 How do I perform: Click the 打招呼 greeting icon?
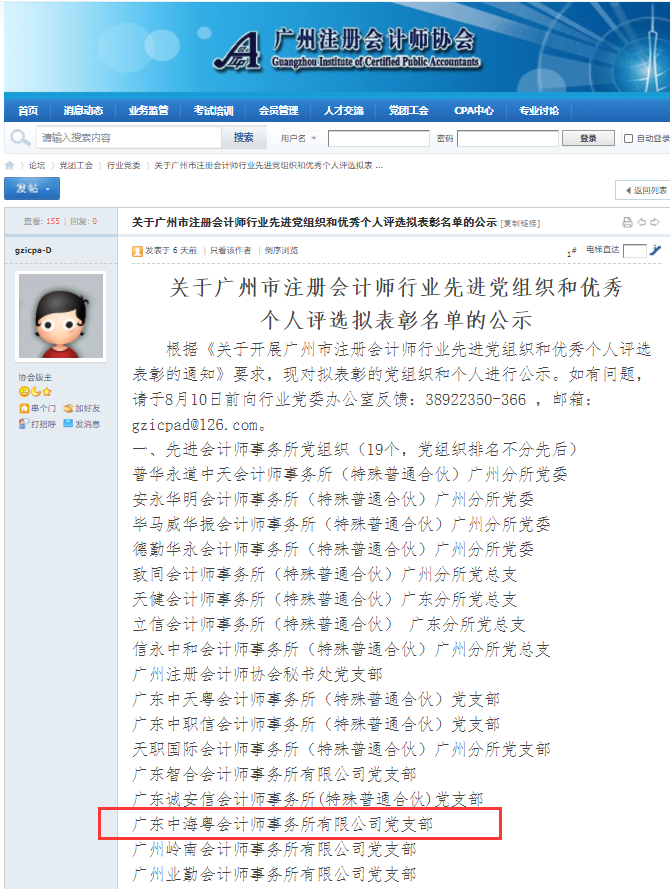coord(24,424)
